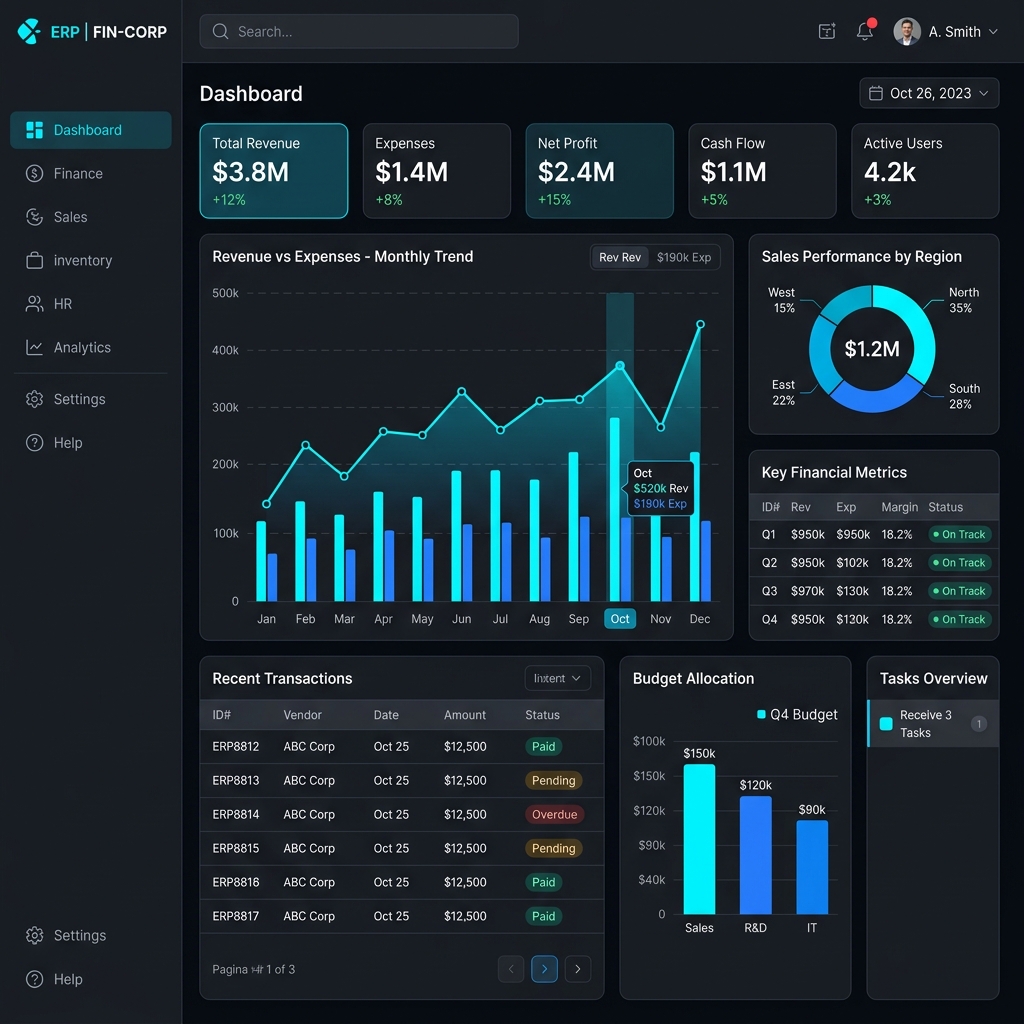Viewport: 1024px width, 1024px height.
Task: Click last outlined pagination arrow button
Action: click(577, 969)
